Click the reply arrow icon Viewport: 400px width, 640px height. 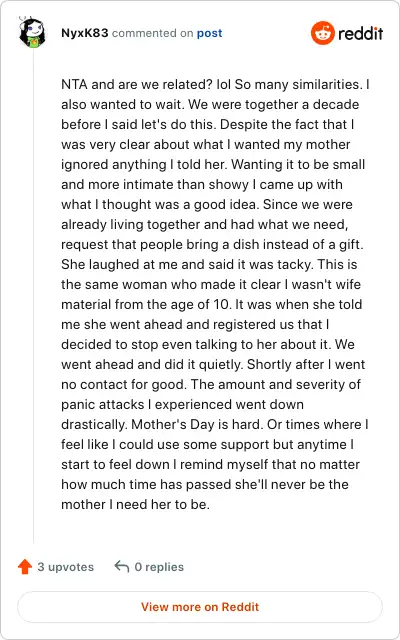[122, 567]
